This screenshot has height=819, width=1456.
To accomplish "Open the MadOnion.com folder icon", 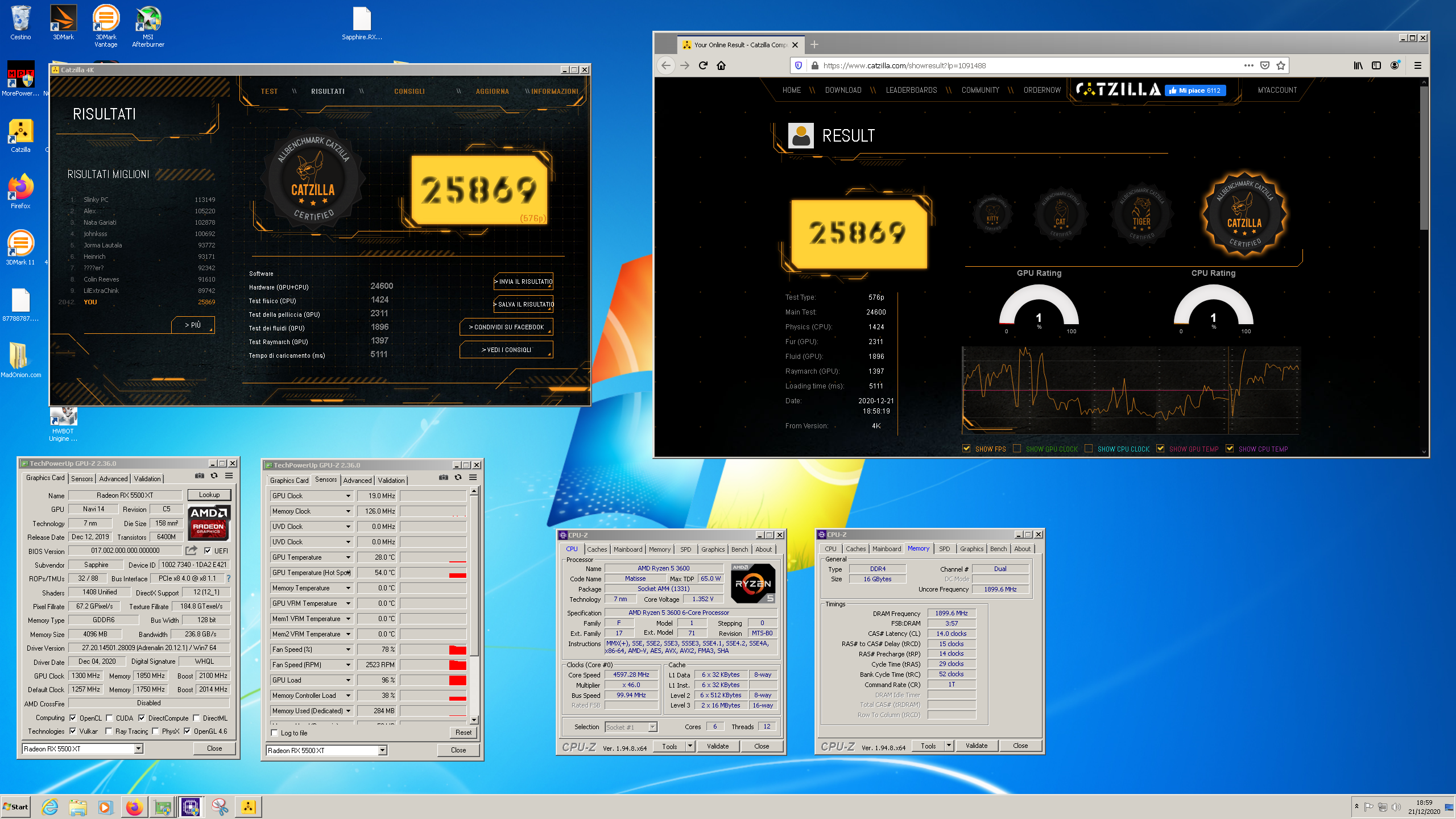I will point(20,360).
